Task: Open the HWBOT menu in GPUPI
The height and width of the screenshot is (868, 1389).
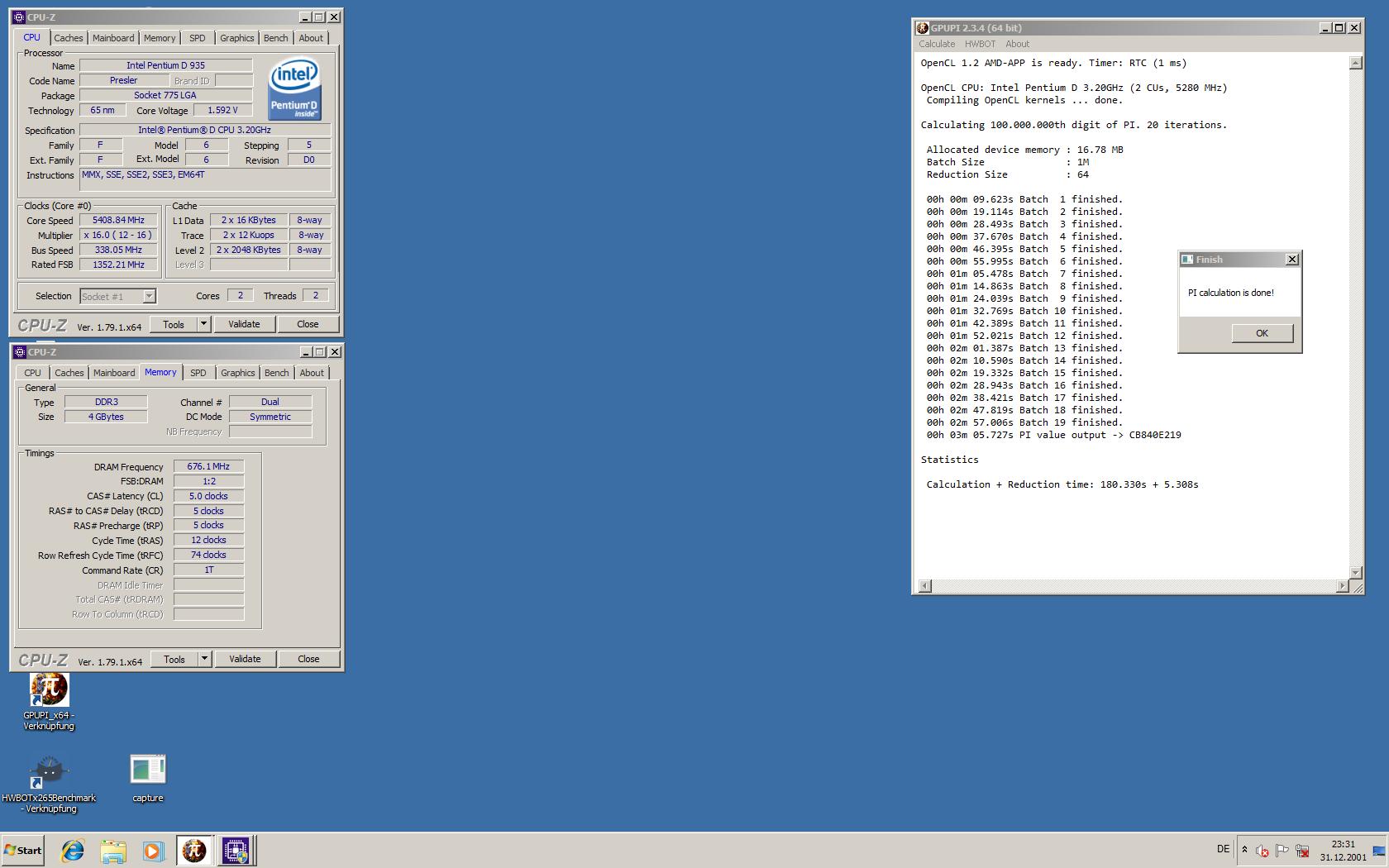Action: [x=980, y=44]
